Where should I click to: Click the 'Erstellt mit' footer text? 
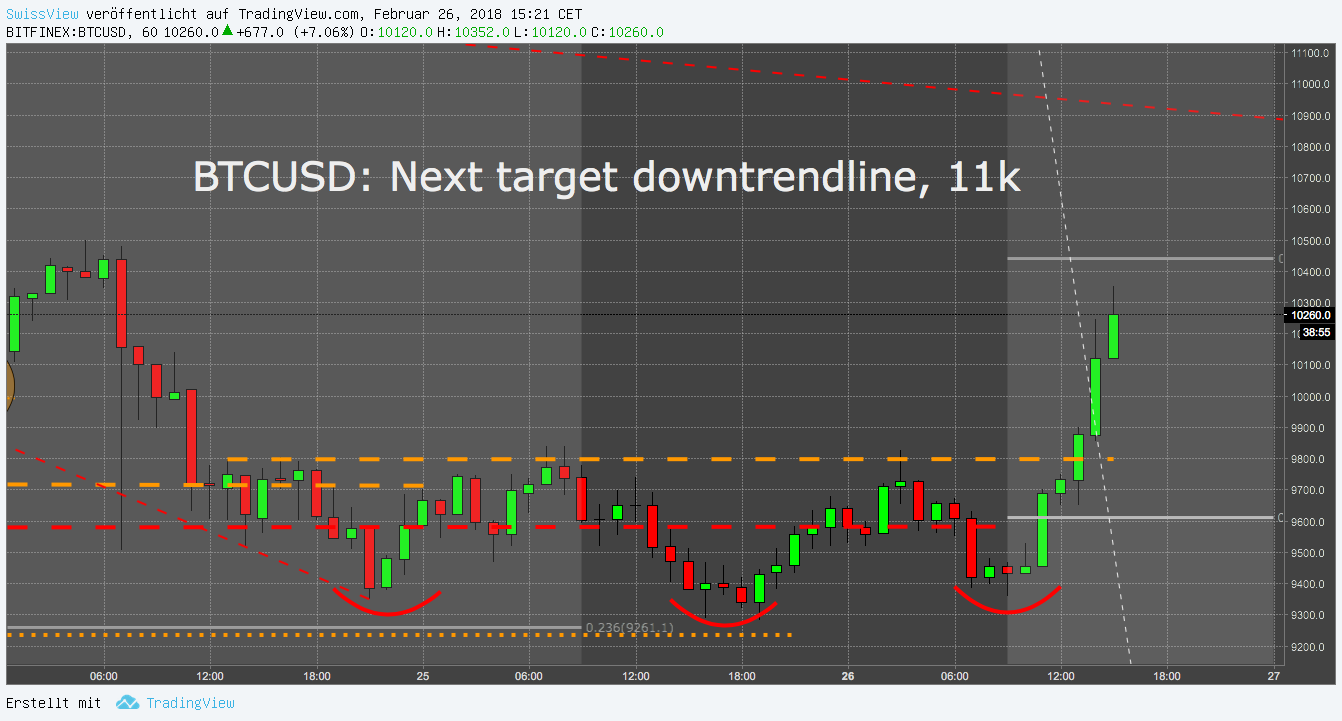point(53,703)
